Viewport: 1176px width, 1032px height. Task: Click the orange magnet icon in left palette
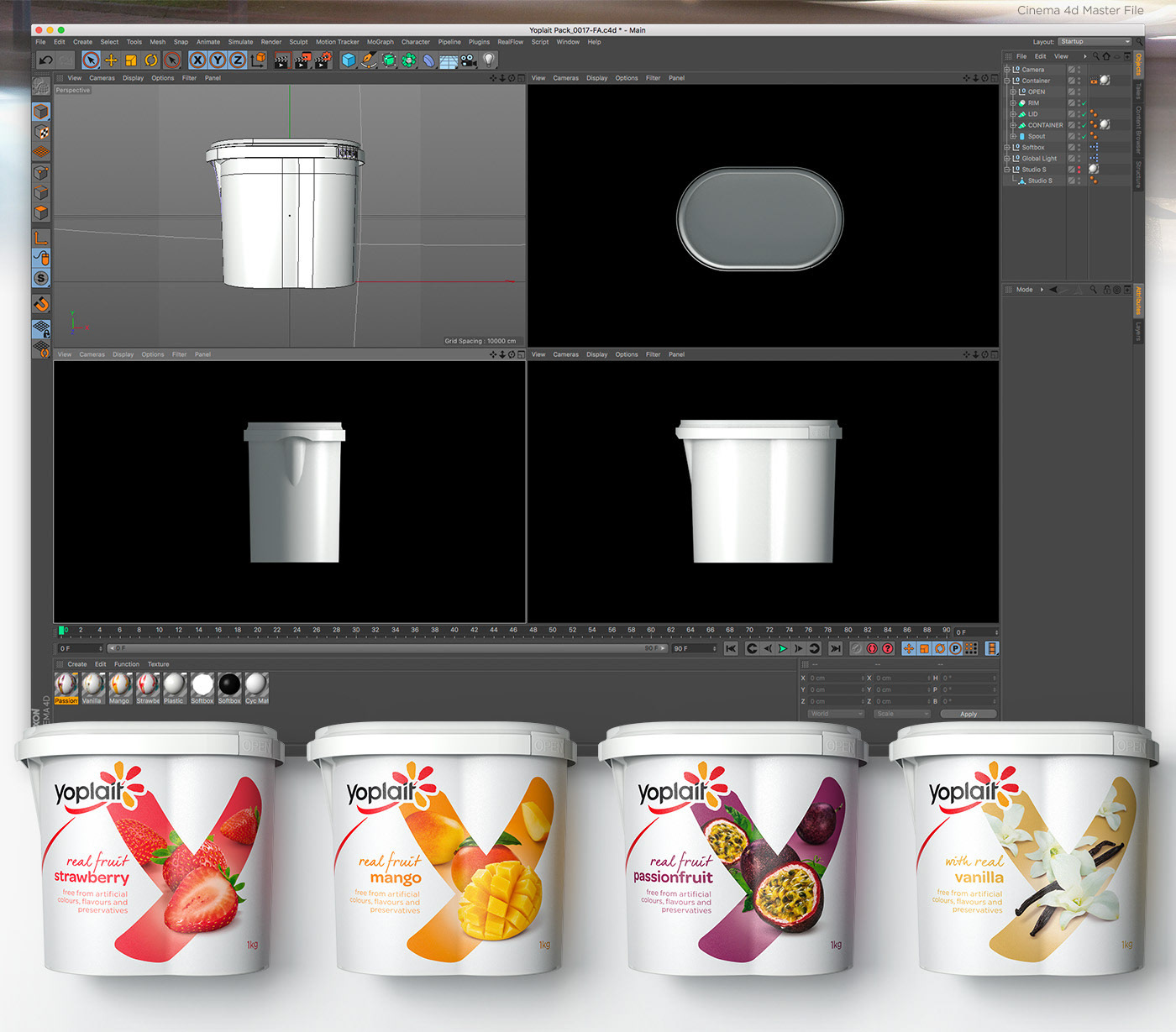(40, 303)
